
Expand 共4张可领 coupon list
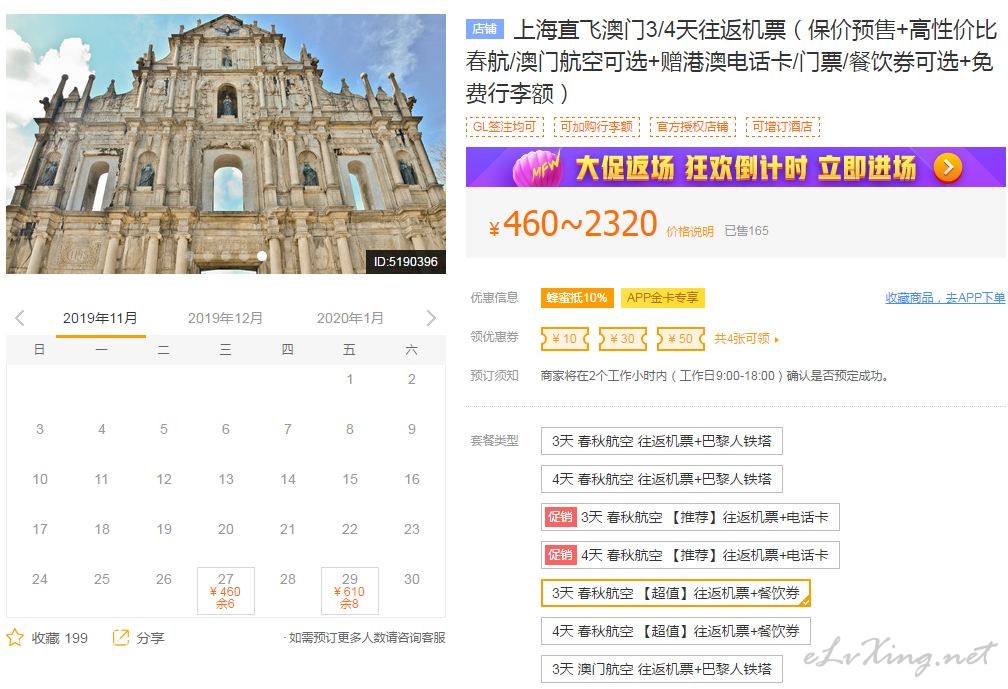tap(746, 339)
